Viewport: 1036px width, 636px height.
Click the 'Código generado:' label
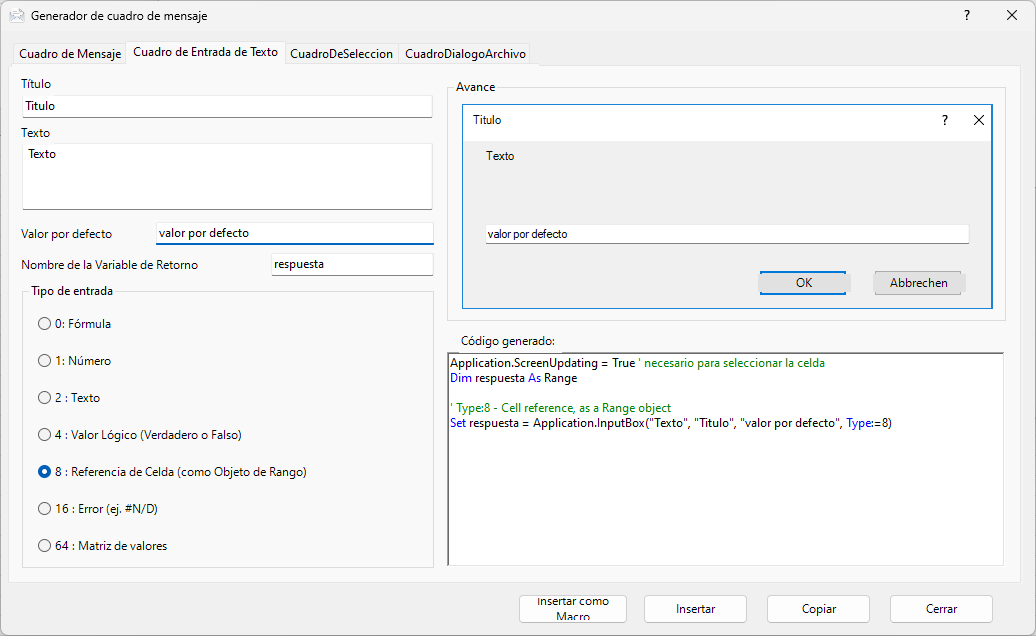(507, 341)
